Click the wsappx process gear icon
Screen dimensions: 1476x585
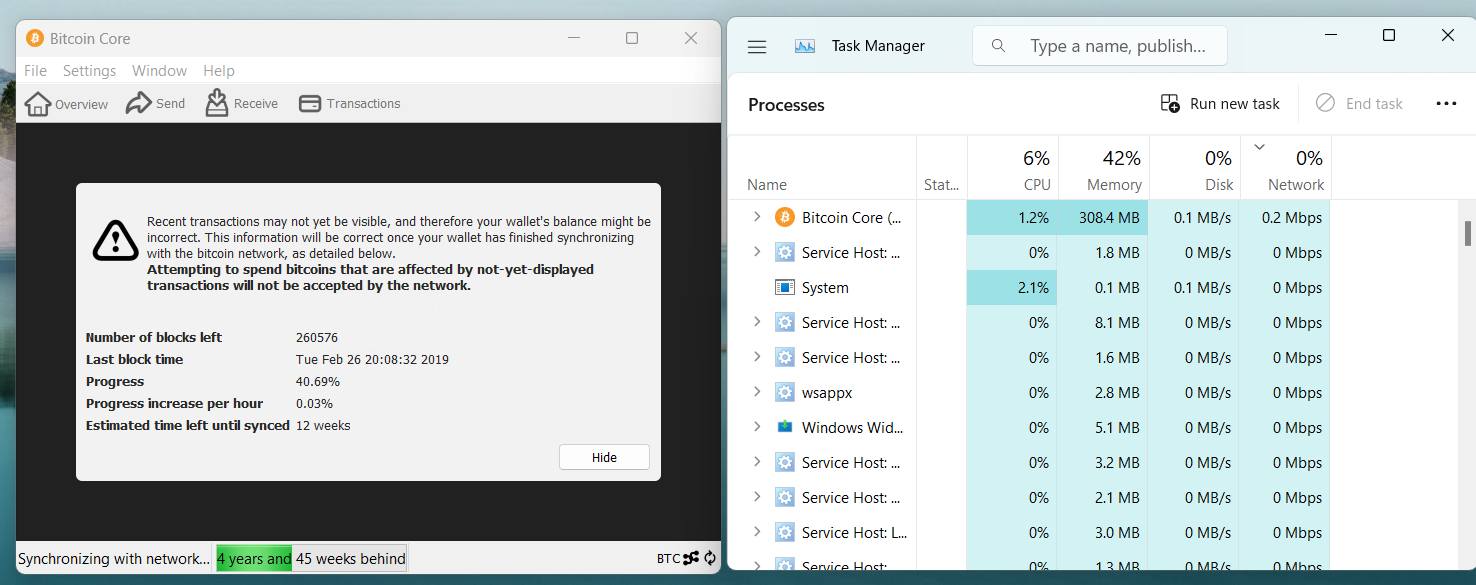click(785, 392)
